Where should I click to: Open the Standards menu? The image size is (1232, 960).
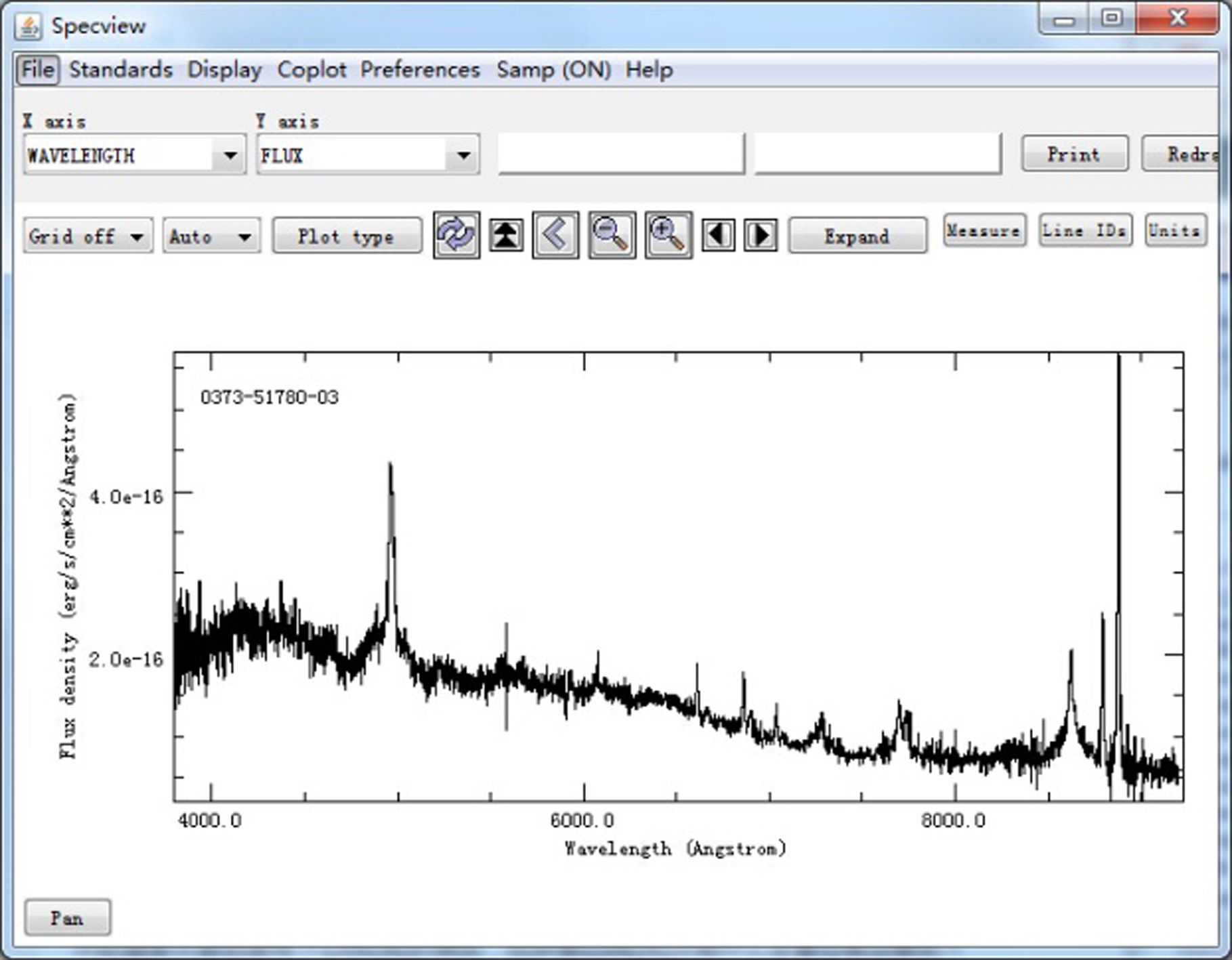click(x=121, y=70)
